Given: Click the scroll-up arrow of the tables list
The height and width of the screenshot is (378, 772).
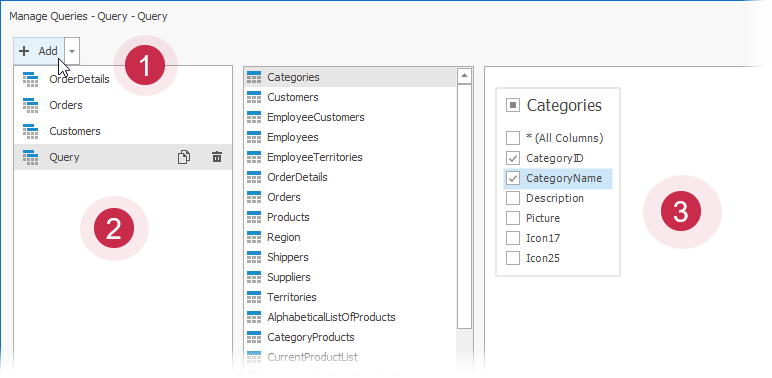Looking at the screenshot, I should pos(464,76).
